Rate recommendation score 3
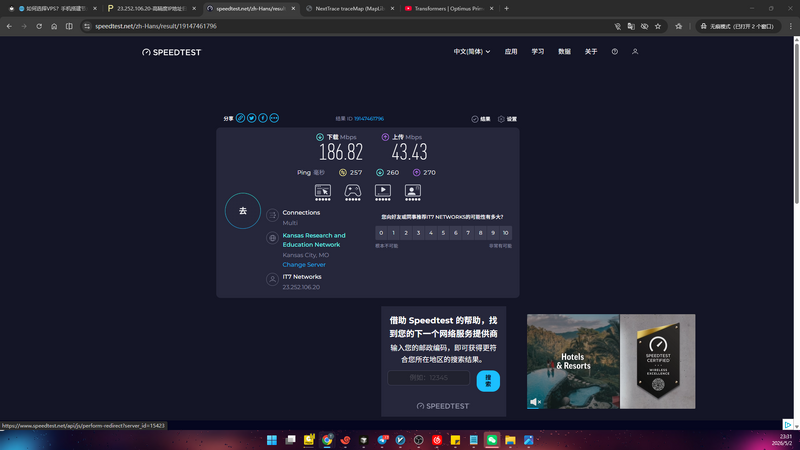The height and width of the screenshot is (450, 800). (x=418, y=233)
